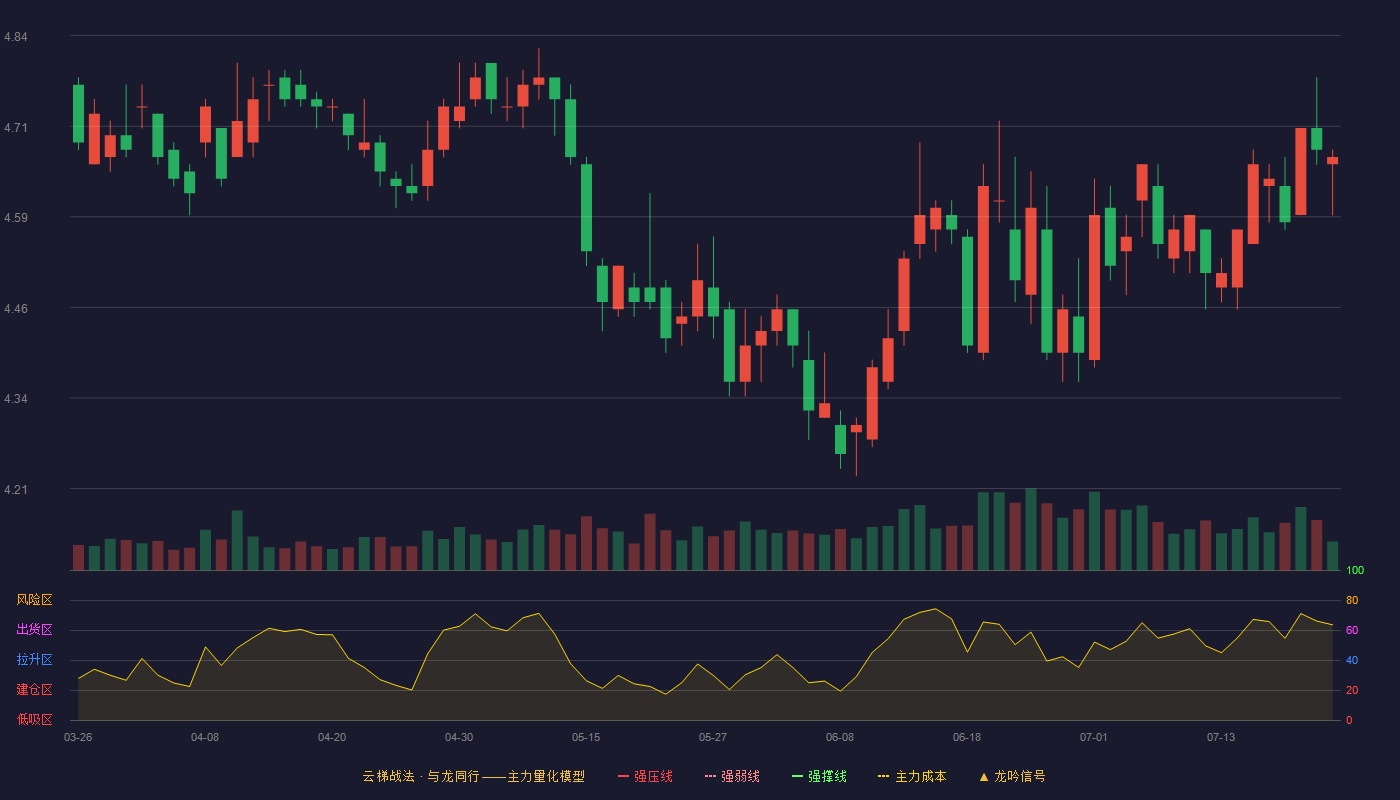Toggle the 强压线 legend series

click(x=645, y=776)
